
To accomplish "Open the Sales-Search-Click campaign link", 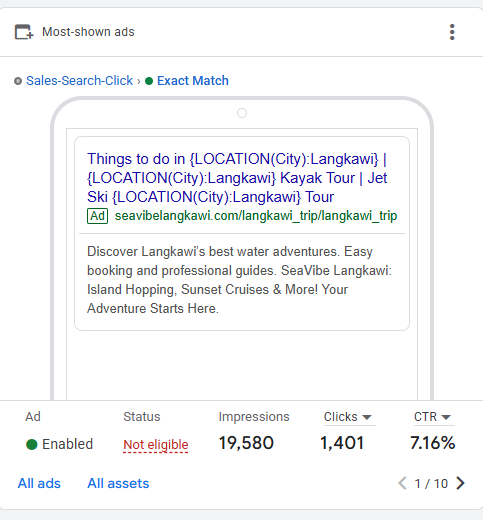I will (x=79, y=81).
